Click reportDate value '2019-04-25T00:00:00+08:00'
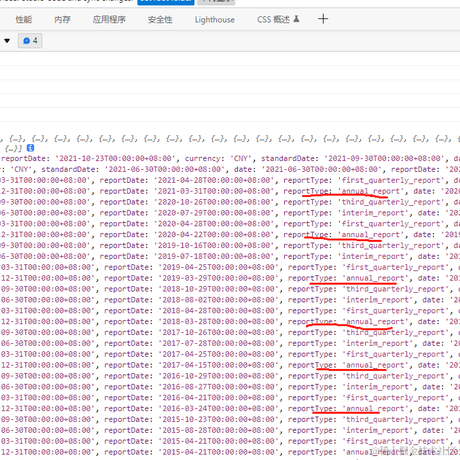Viewport: 460px width, 460px height. [219, 267]
